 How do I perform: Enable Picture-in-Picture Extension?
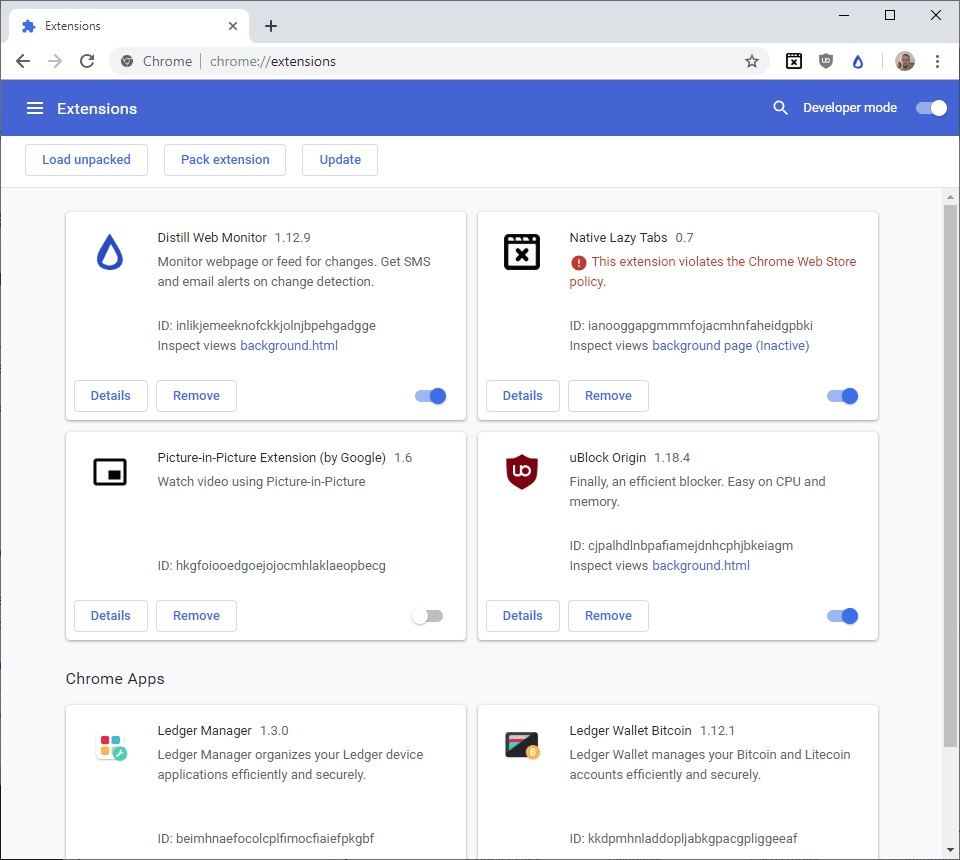(427, 616)
